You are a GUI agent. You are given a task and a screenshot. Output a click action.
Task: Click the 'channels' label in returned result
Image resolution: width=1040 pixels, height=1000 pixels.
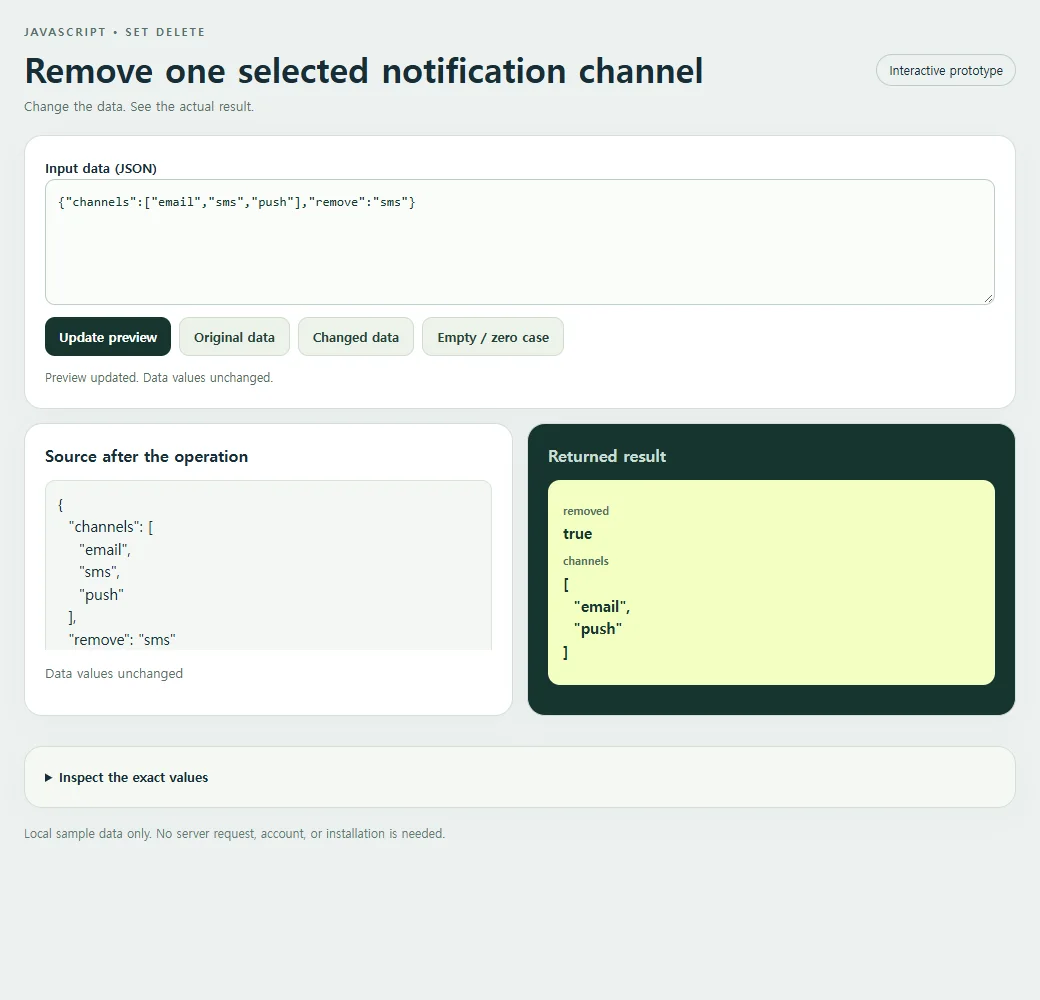[x=586, y=561]
